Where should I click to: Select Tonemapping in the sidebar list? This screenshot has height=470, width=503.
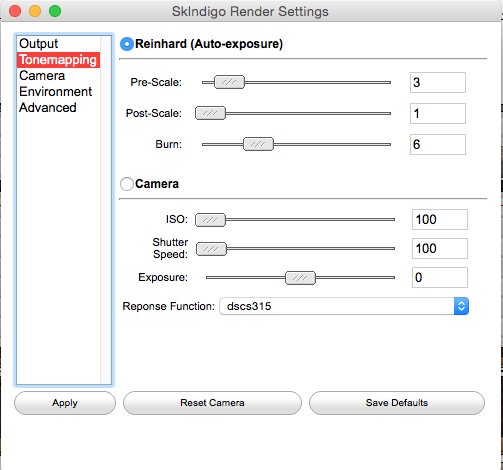(x=58, y=60)
